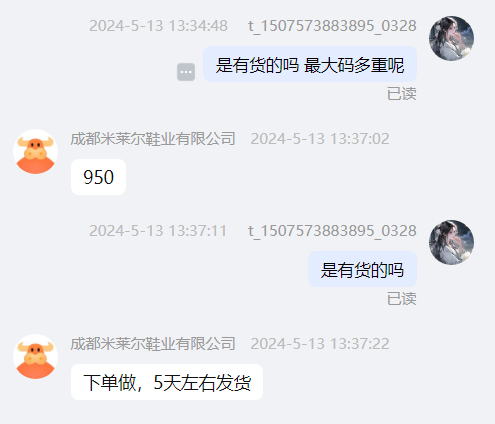Click the ox seller avatar beside 下单做 message
This screenshot has width=495, height=424.
[35, 357]
